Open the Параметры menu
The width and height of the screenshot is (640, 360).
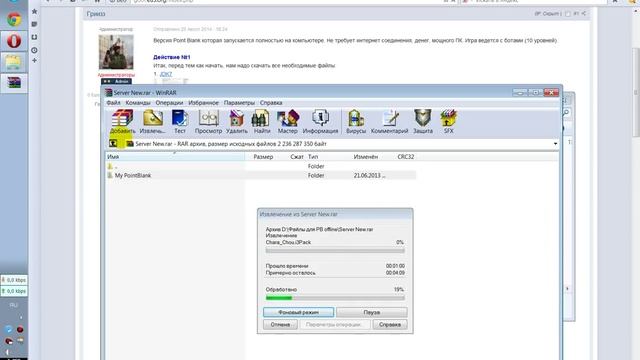tap(239, 103)
